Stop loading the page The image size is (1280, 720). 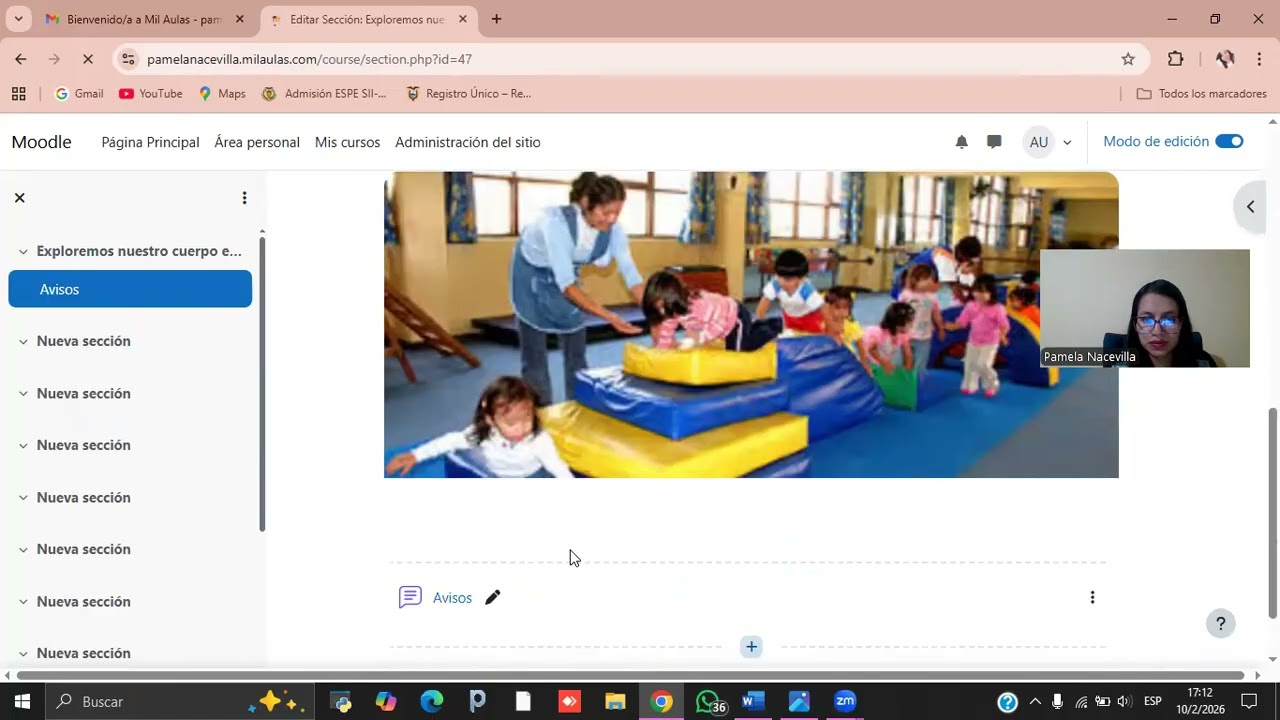pos(87,59)
